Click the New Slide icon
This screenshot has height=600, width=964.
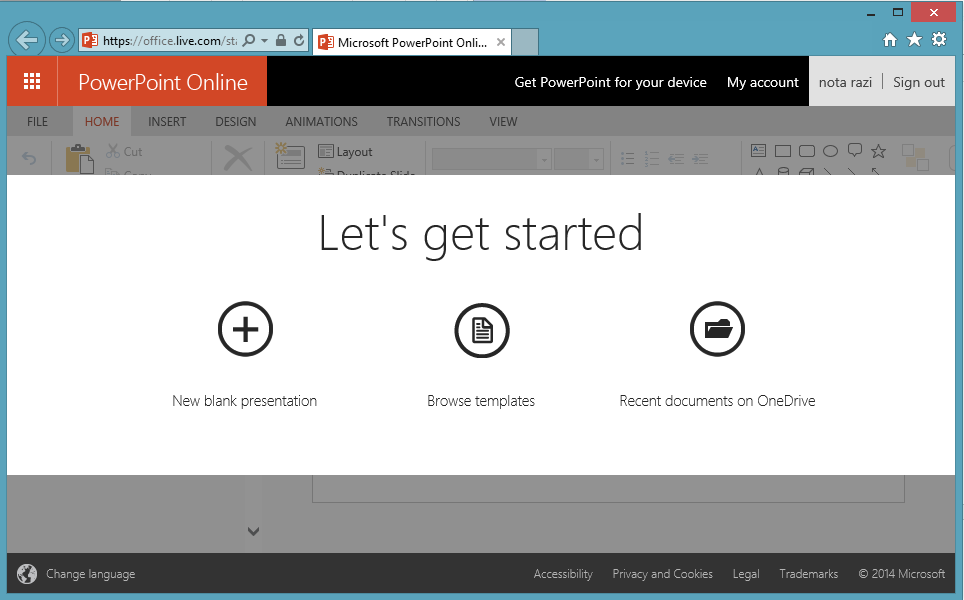pyautogui.click(x=290, y=156)
